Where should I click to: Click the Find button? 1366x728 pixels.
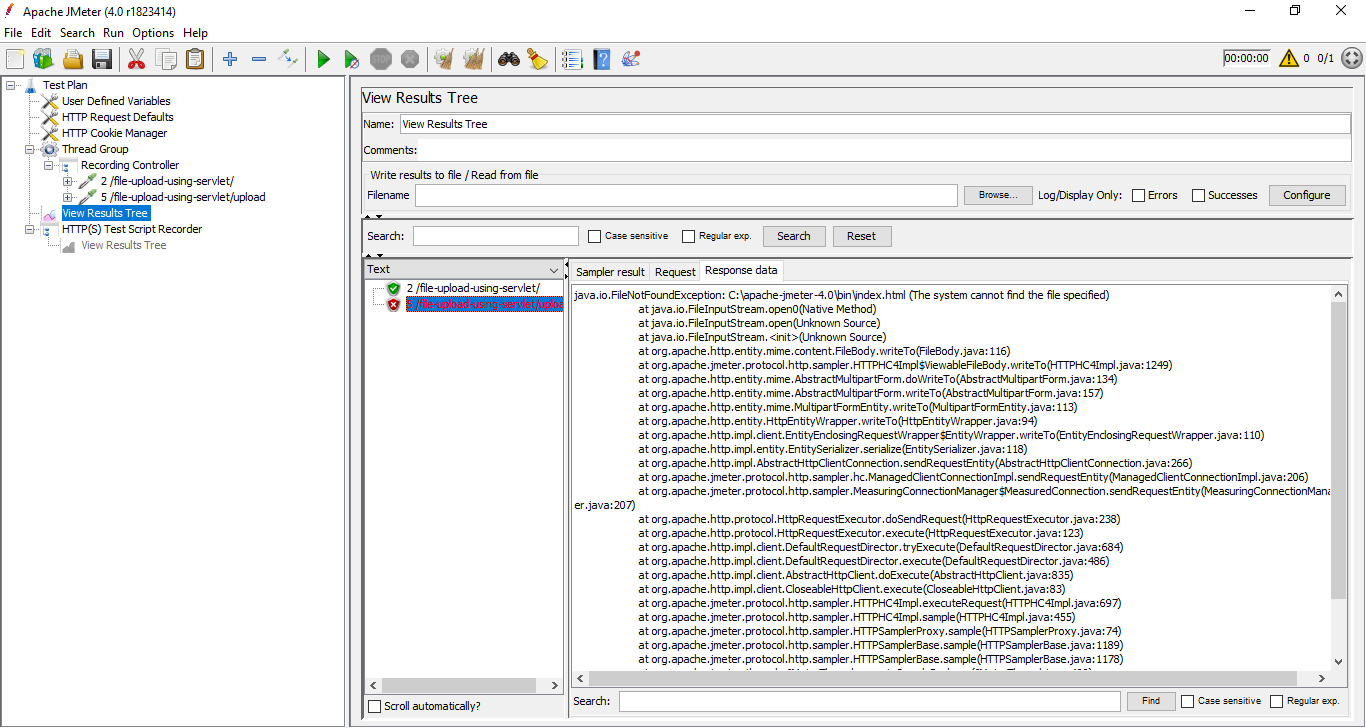pos(1151,701)
